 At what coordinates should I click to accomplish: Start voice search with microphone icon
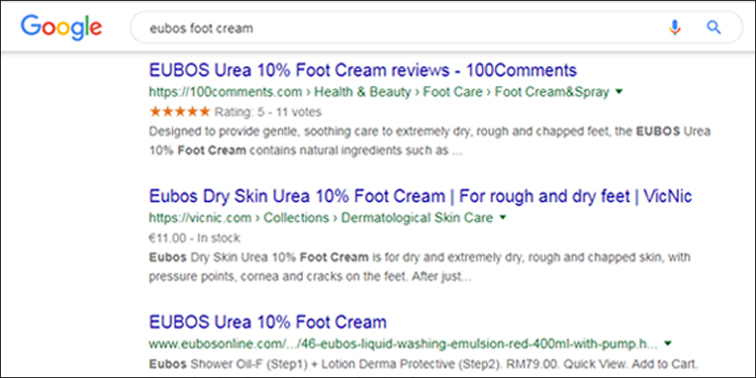click(675, 28)
